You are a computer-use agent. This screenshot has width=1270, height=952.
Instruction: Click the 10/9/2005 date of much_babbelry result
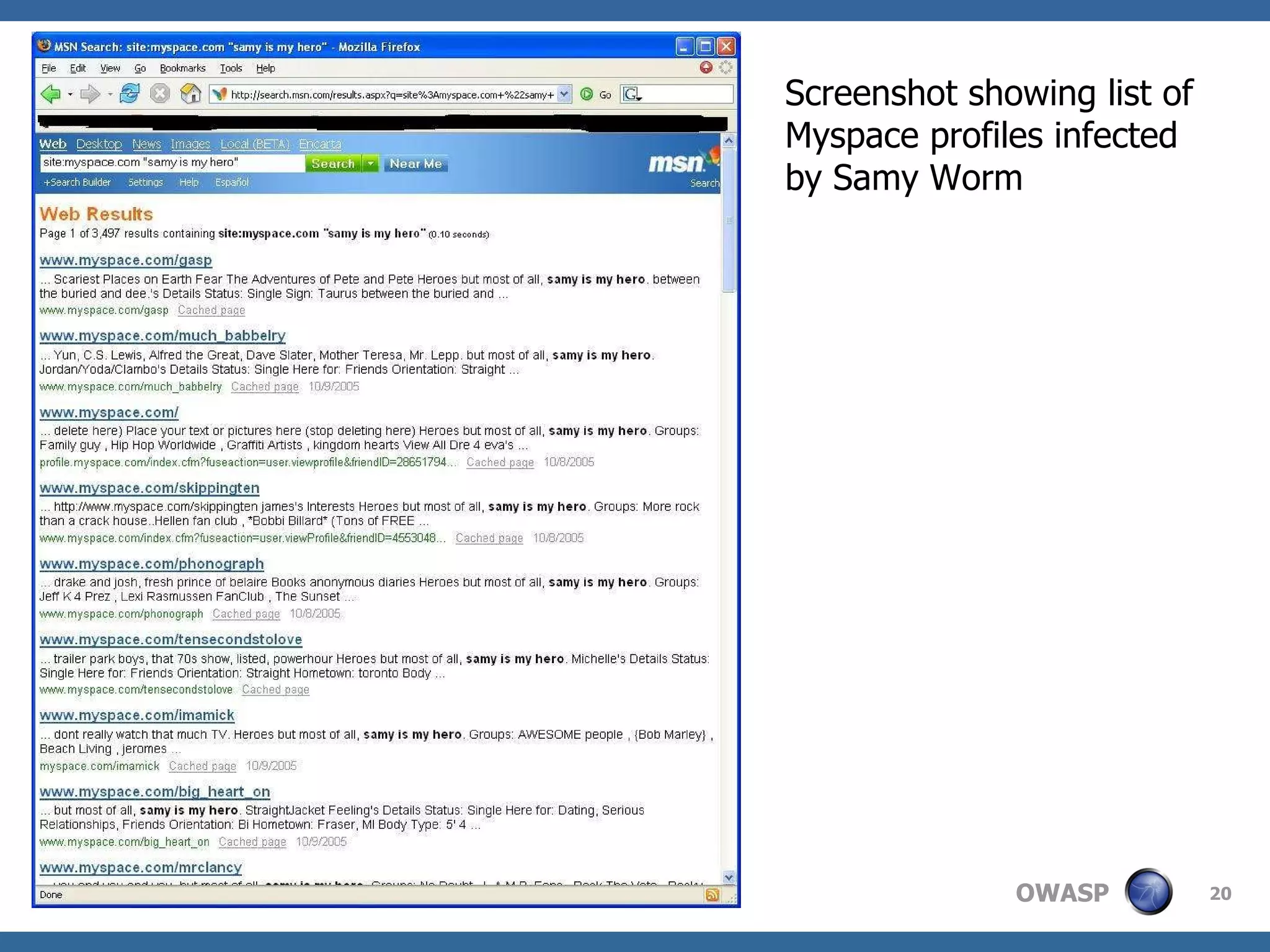[334, 386]
